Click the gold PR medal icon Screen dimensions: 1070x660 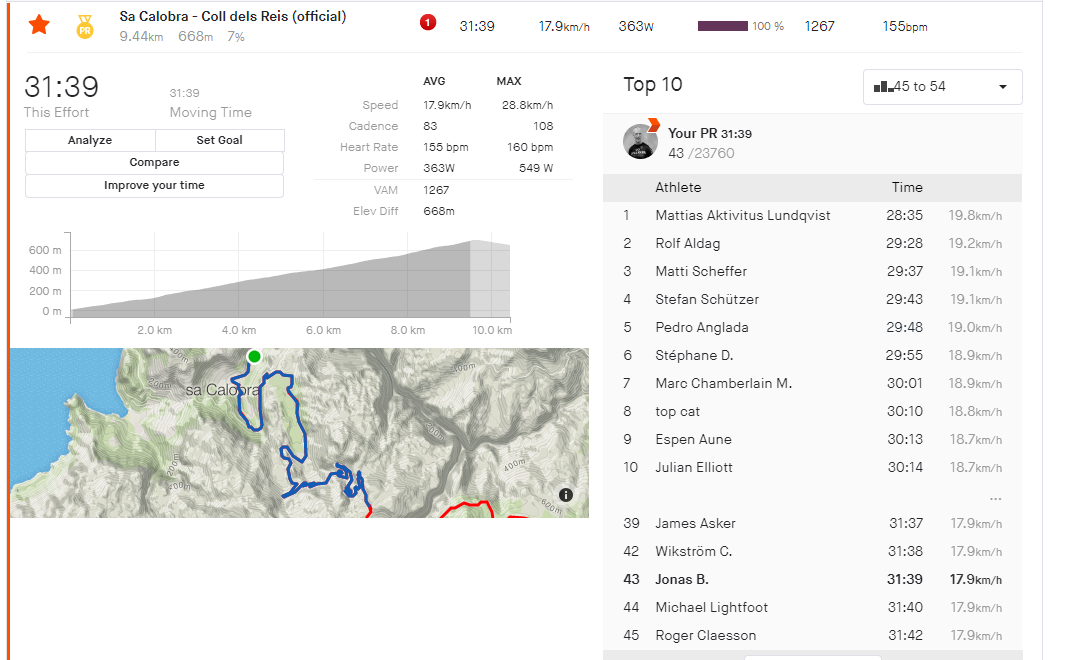pyautogui.click(x=85, y=27)
